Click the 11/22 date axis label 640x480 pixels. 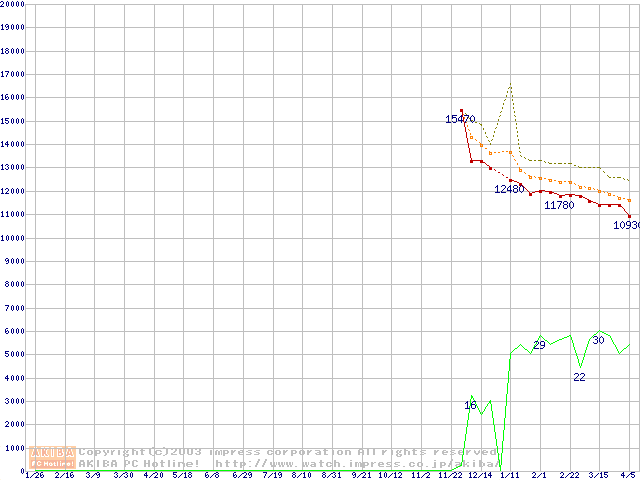click(451, 475)
